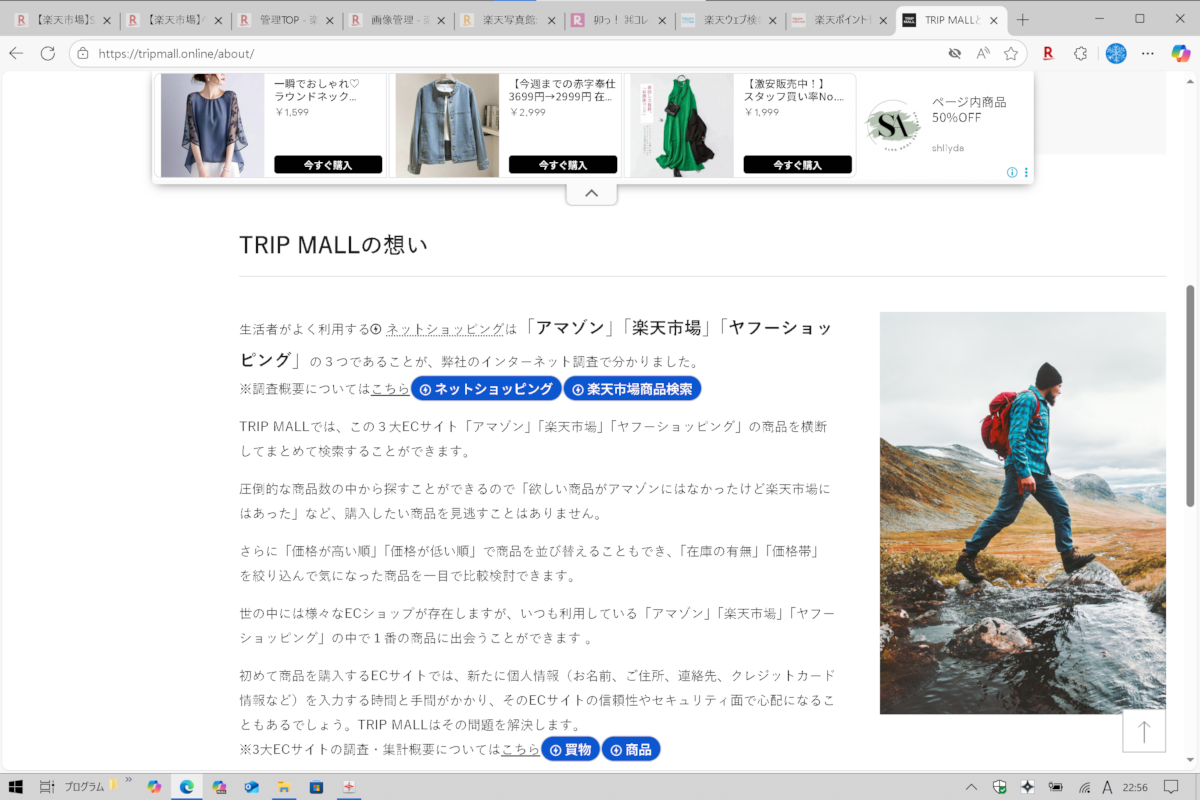Open Task View in the taskbar
1200x800 pixels.
pyautogui.click(x=47, y=787)
